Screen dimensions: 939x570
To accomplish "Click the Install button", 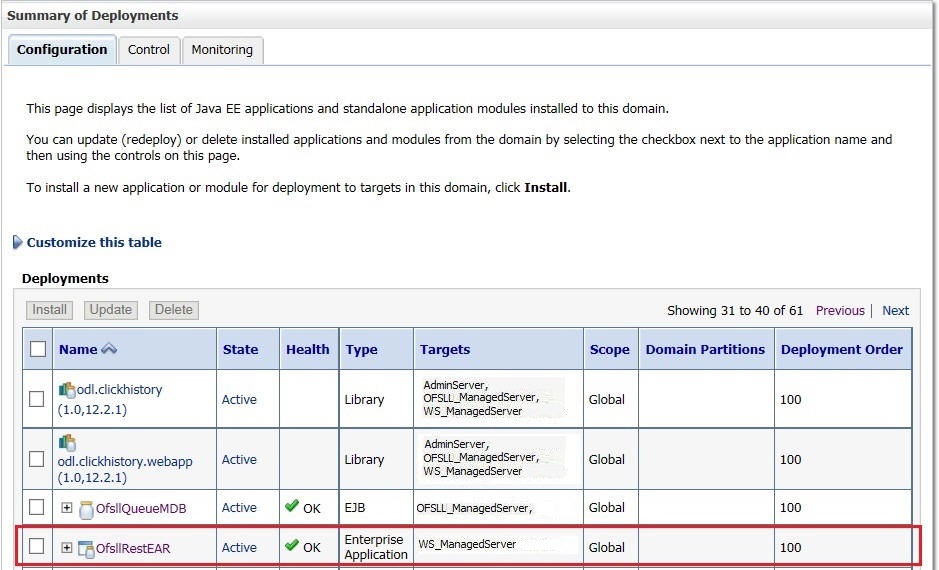I will tap(49, 310).
